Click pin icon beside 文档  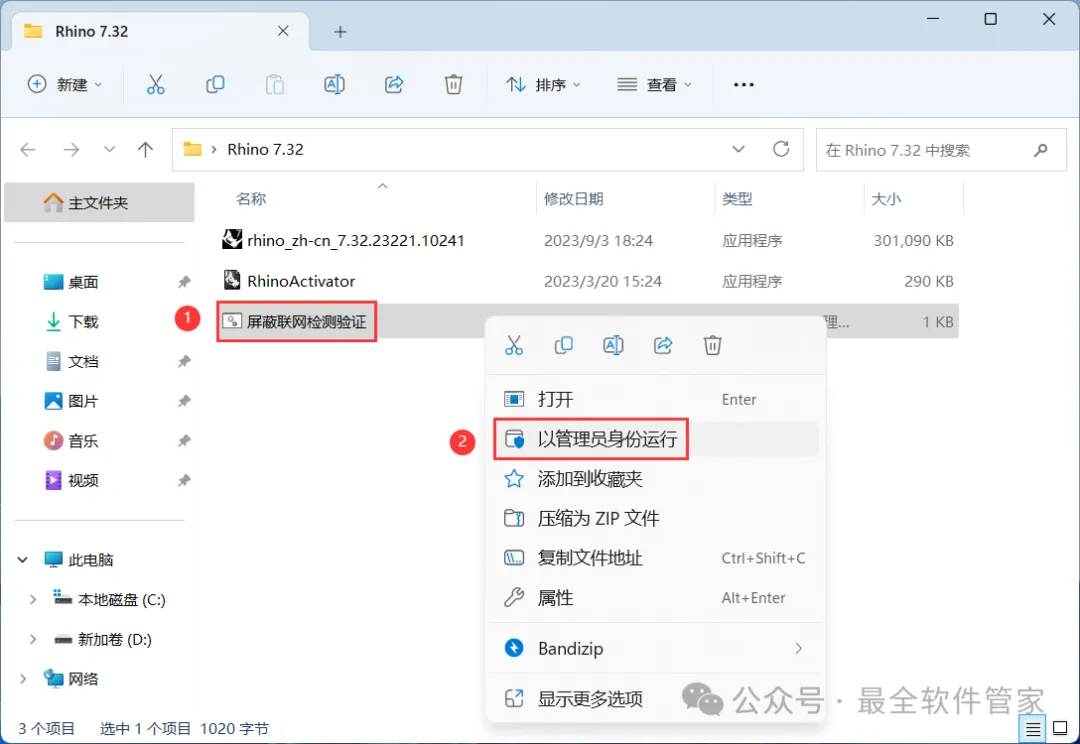[184, 362]
